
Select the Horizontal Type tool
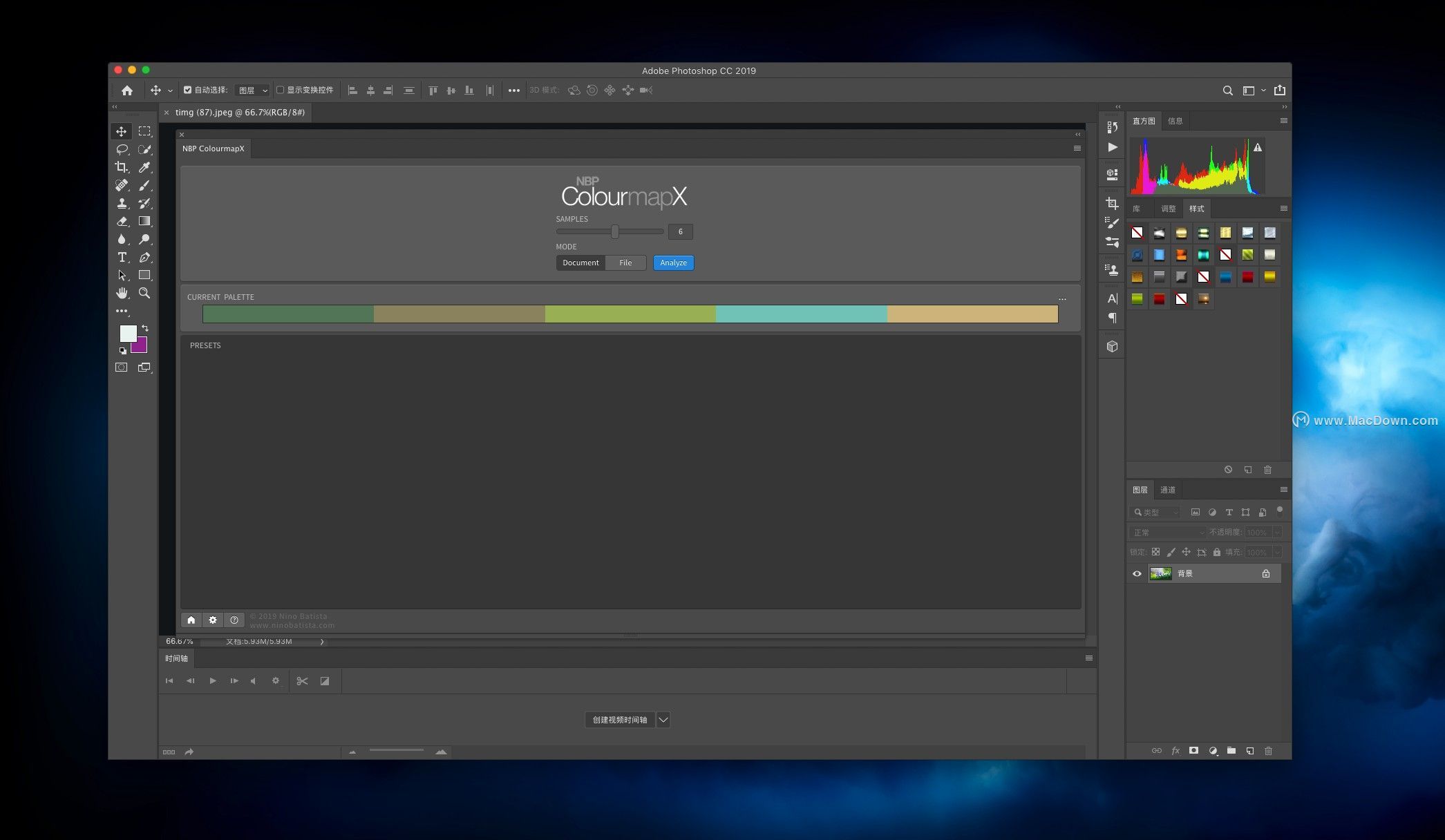[122, 257]
